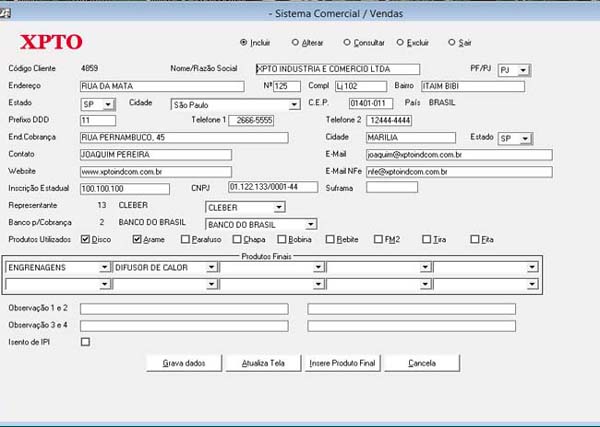Open the PF/PJ dropdown
Image resolution: width=600 pixels, height=427 pixels.
click(524, 70)
